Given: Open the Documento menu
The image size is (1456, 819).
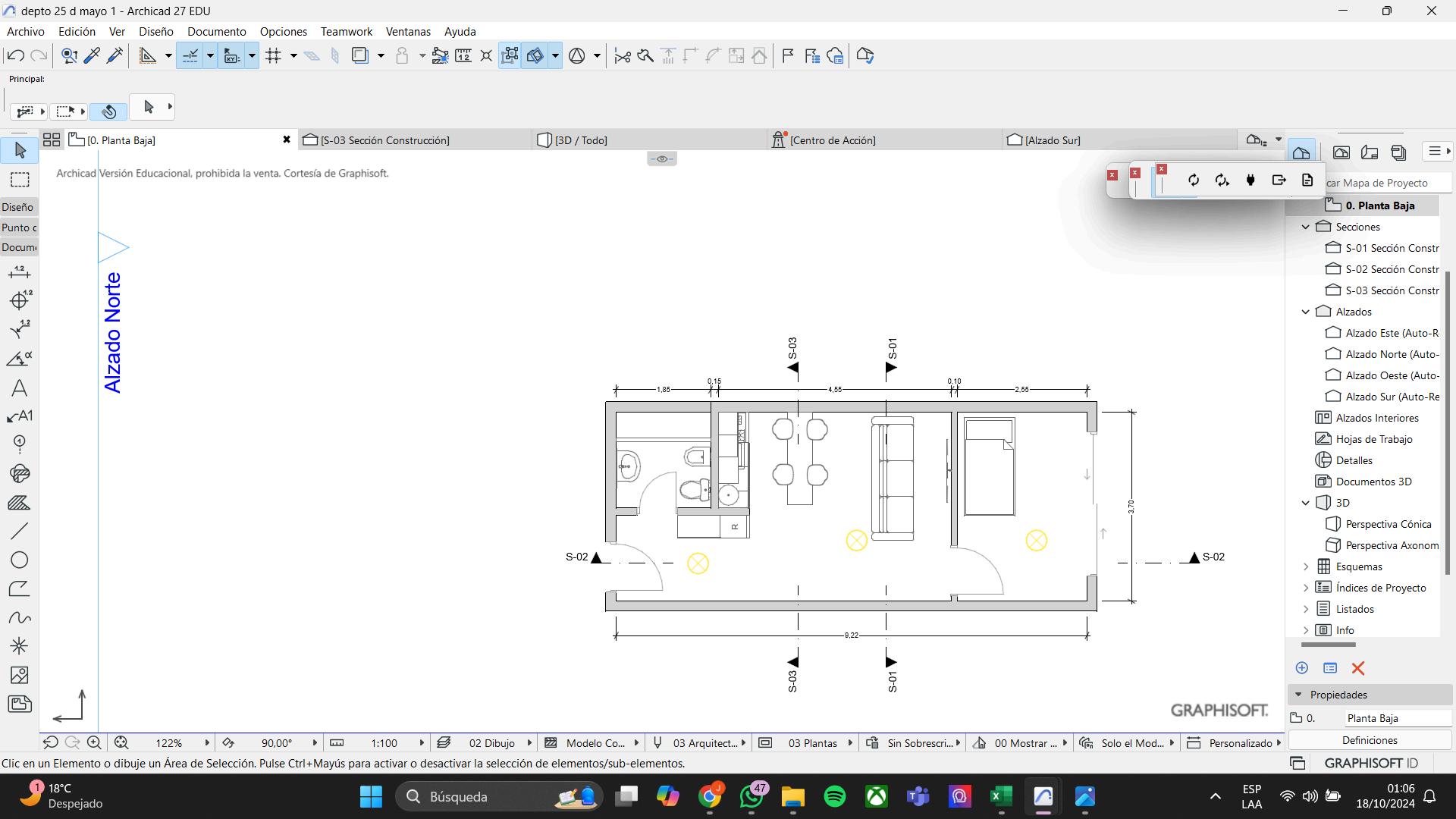Looking at the screenshot, I should [x=216, y=31].
